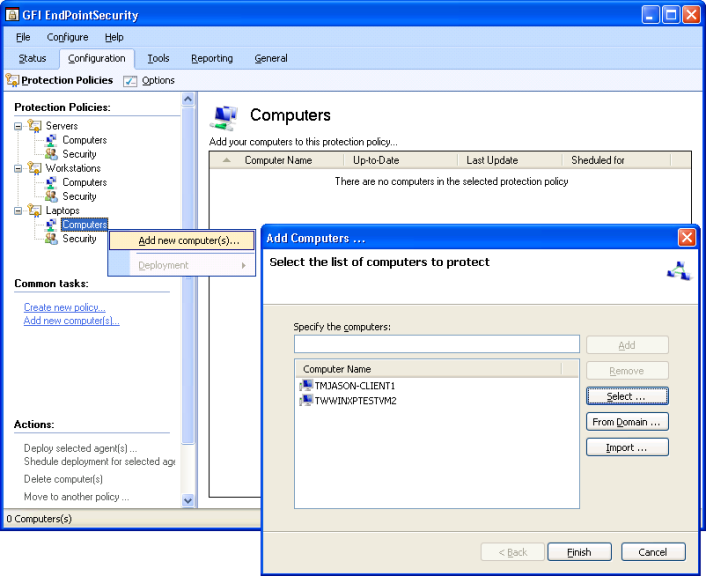Click the large Computers header icon
Screen dimensions: 706x576
pos(224,118)
